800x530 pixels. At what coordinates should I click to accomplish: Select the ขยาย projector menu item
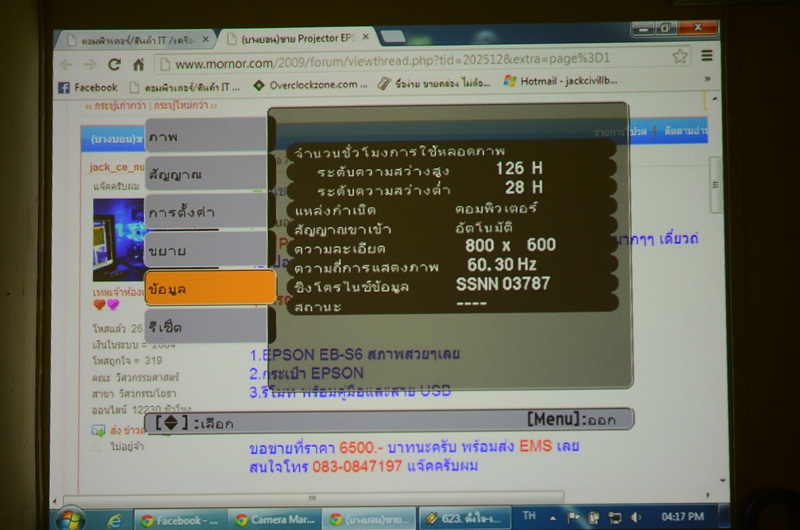tap(206, 250)
